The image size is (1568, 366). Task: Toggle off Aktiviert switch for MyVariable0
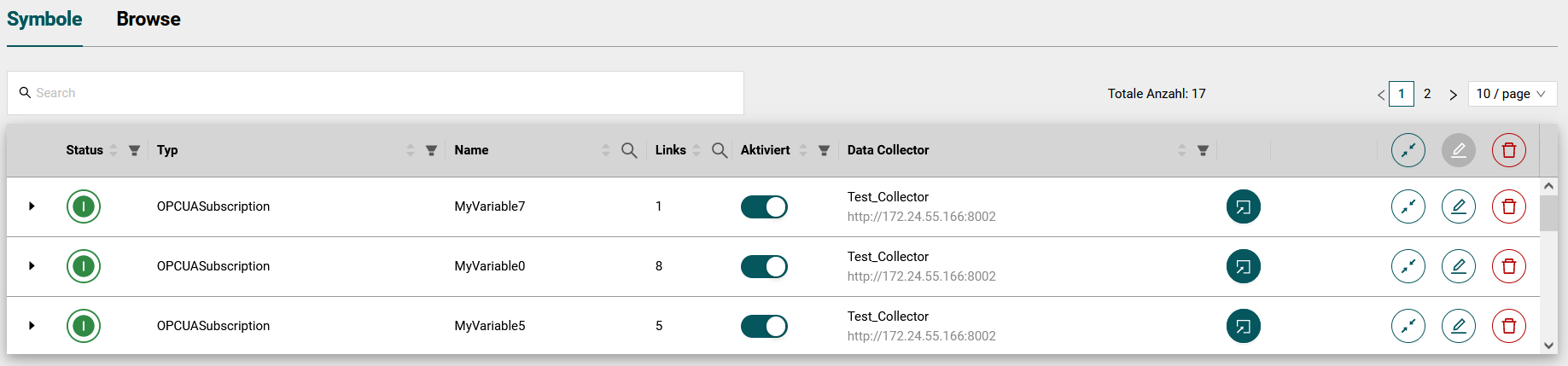click(x=764, y=266)
